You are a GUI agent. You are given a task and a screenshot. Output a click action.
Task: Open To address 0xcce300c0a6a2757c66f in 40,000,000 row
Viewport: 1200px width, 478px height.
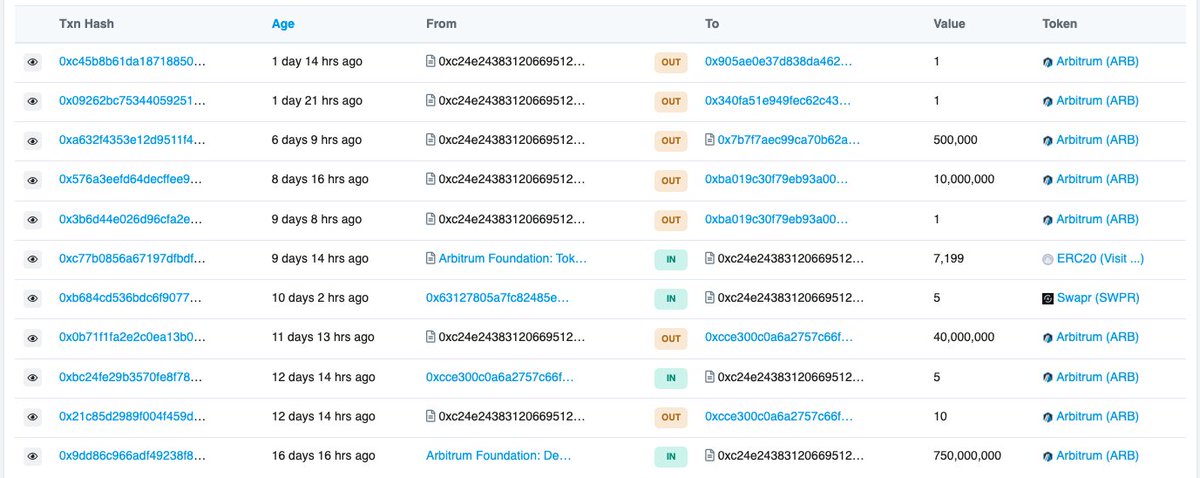pos(777,338)
